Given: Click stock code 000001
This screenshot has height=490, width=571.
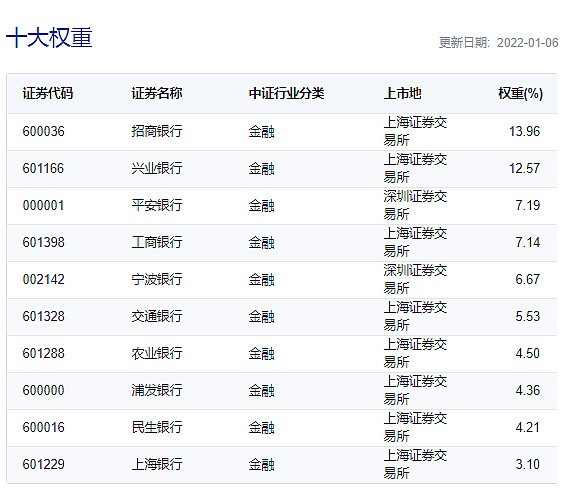Looking at the screenshot, I should (43, 205).
